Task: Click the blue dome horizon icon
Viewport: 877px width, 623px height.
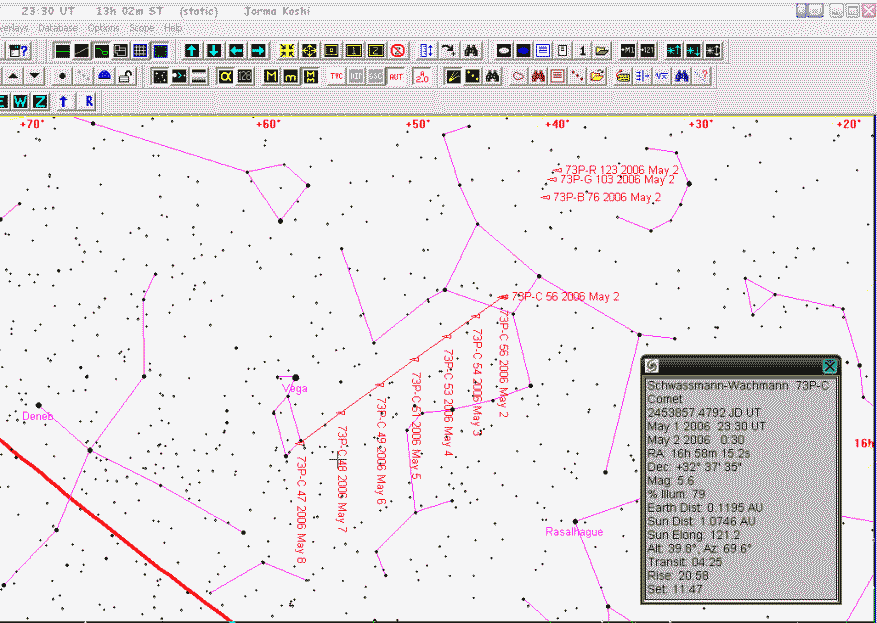Action: 105,76
